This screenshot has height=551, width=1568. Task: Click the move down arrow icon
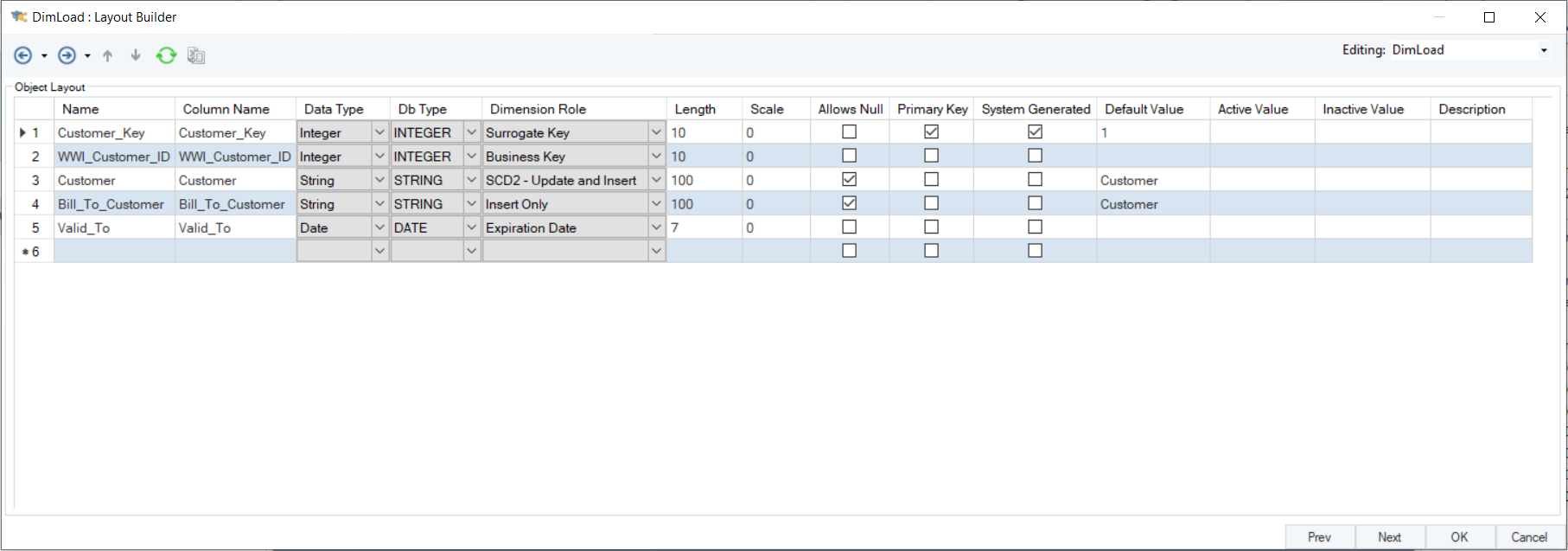(136, 56)
